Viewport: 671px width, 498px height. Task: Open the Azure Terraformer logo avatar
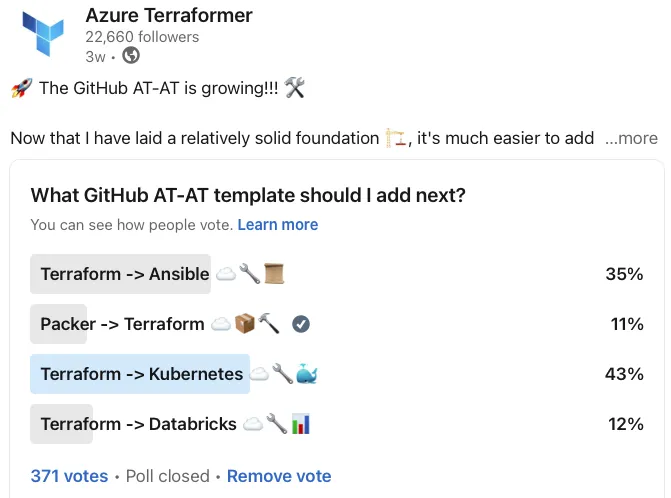(43, 34)
